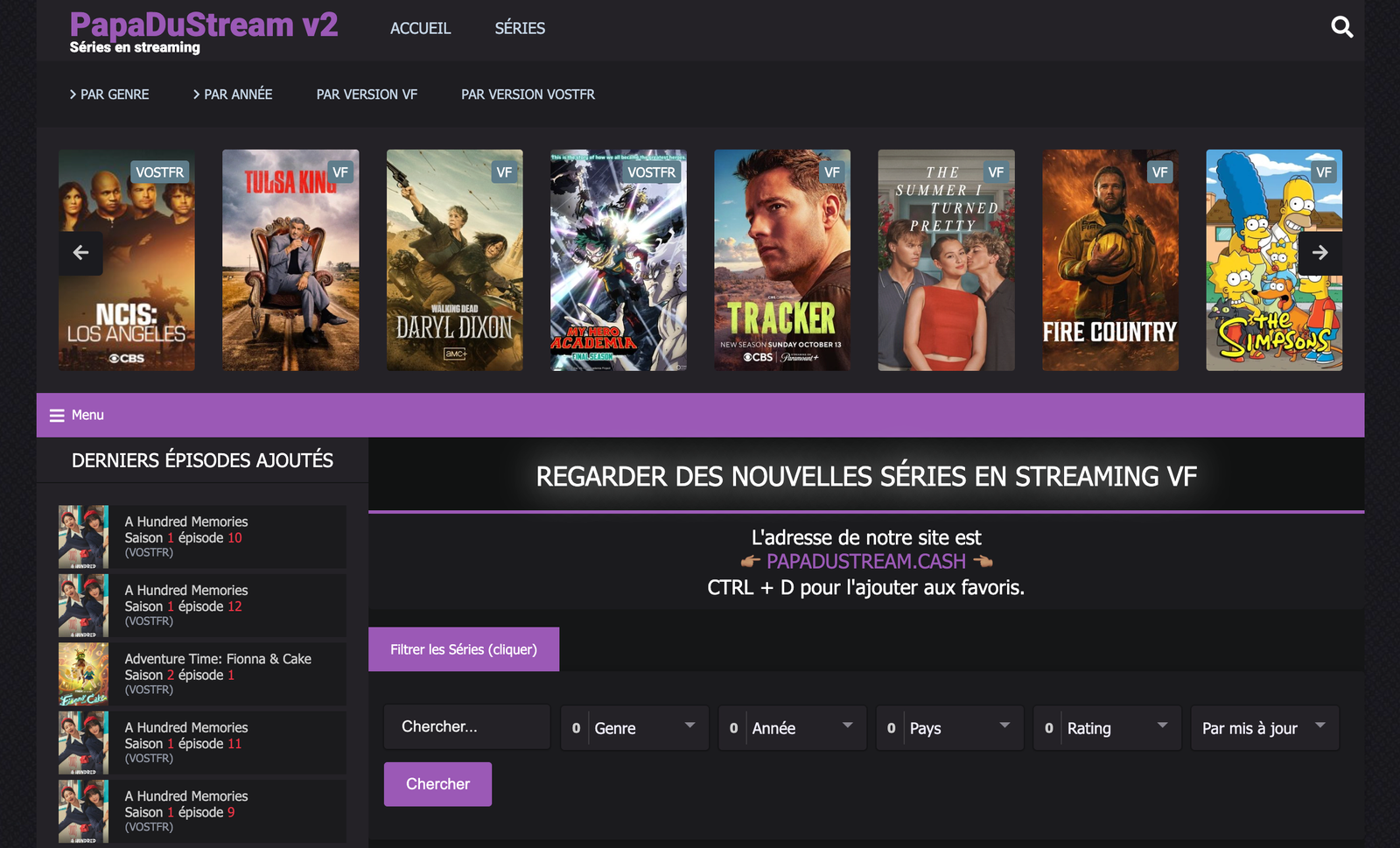Toggle Filtrer les Séries panel
The height and width of the screenshot is (848, 1400).
(x=463, y=649)
